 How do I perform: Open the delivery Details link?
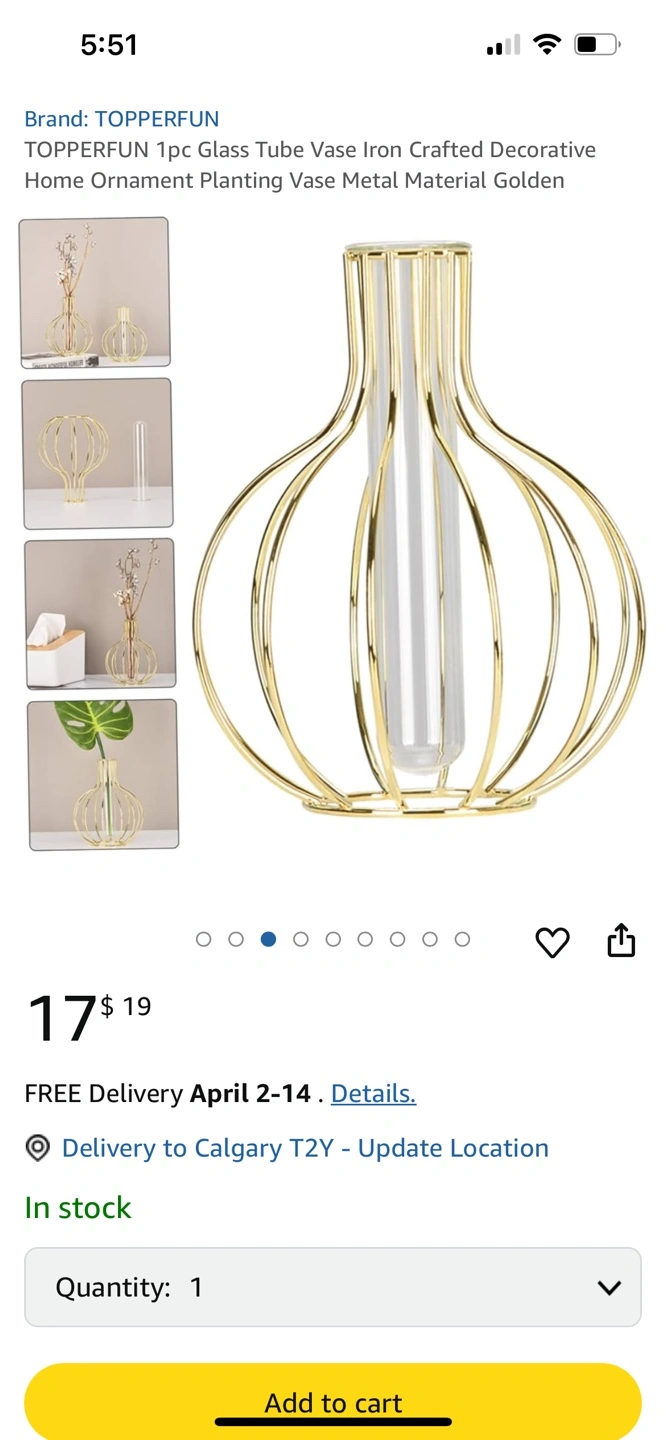(373, 1094)
